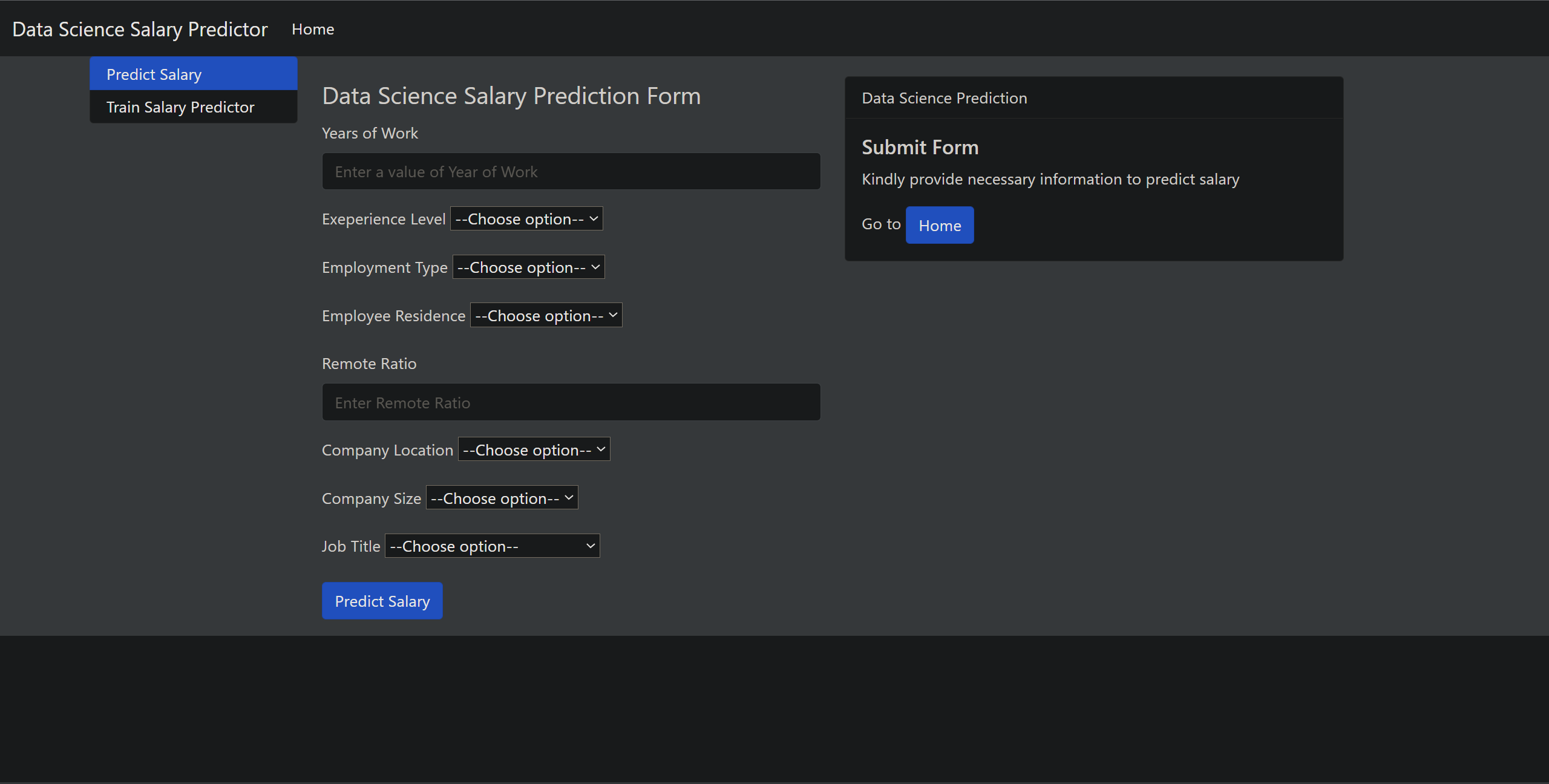Click the Remote Ratio field label
Screen dimensions: 1549x784
click(x=369, y=363)
